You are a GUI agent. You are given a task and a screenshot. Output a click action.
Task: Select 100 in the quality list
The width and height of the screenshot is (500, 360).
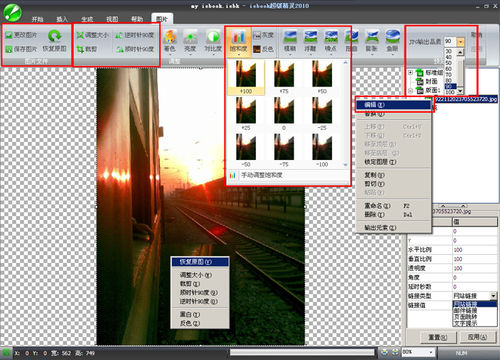coord(450,91)
